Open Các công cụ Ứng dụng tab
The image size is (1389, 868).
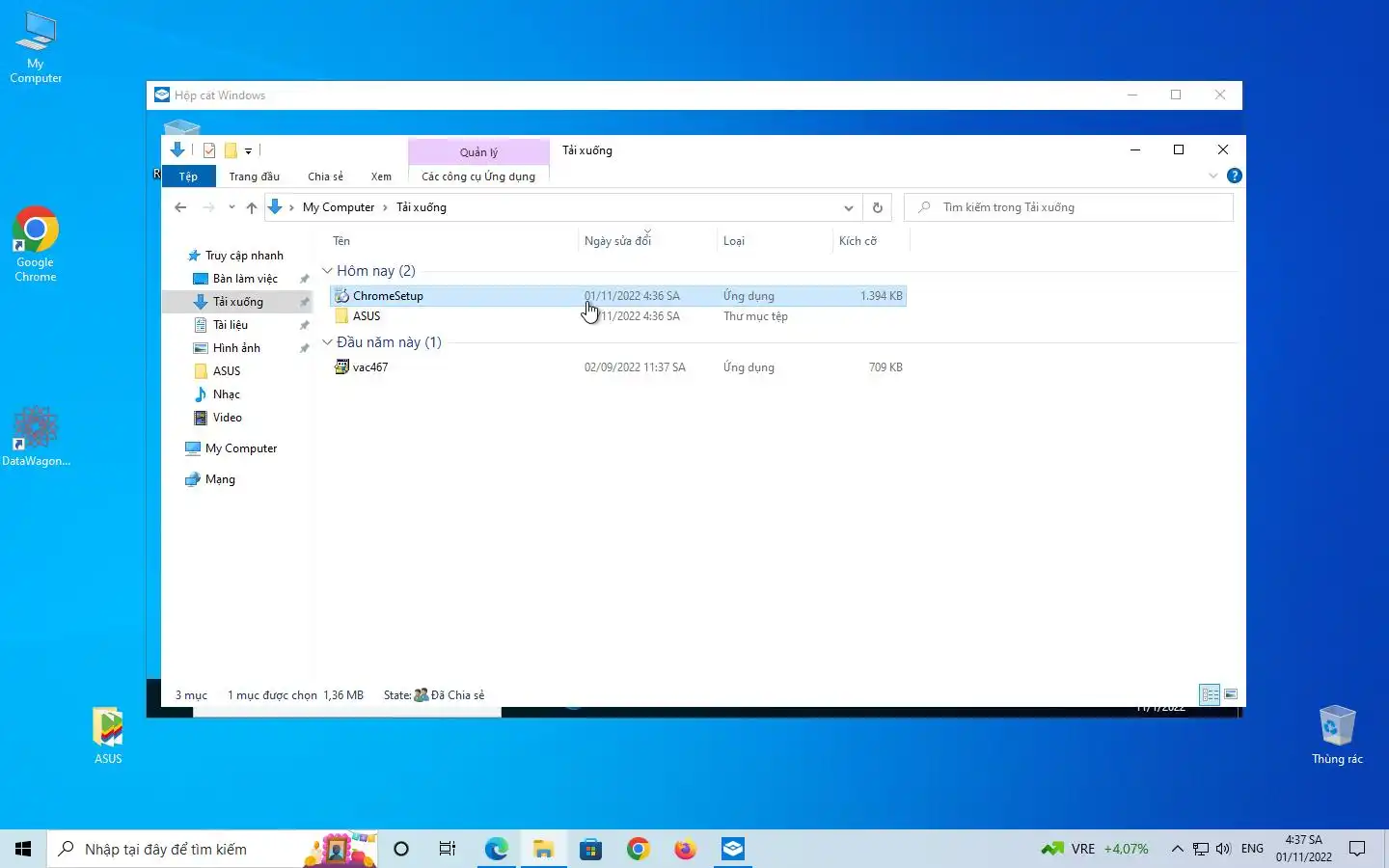click(478, 176)
